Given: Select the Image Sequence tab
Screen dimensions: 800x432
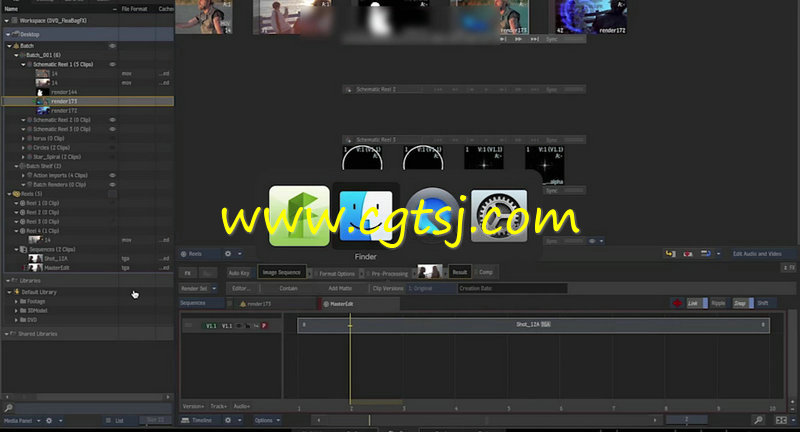Looking at the screenshot, I should (x=282, y=272).
